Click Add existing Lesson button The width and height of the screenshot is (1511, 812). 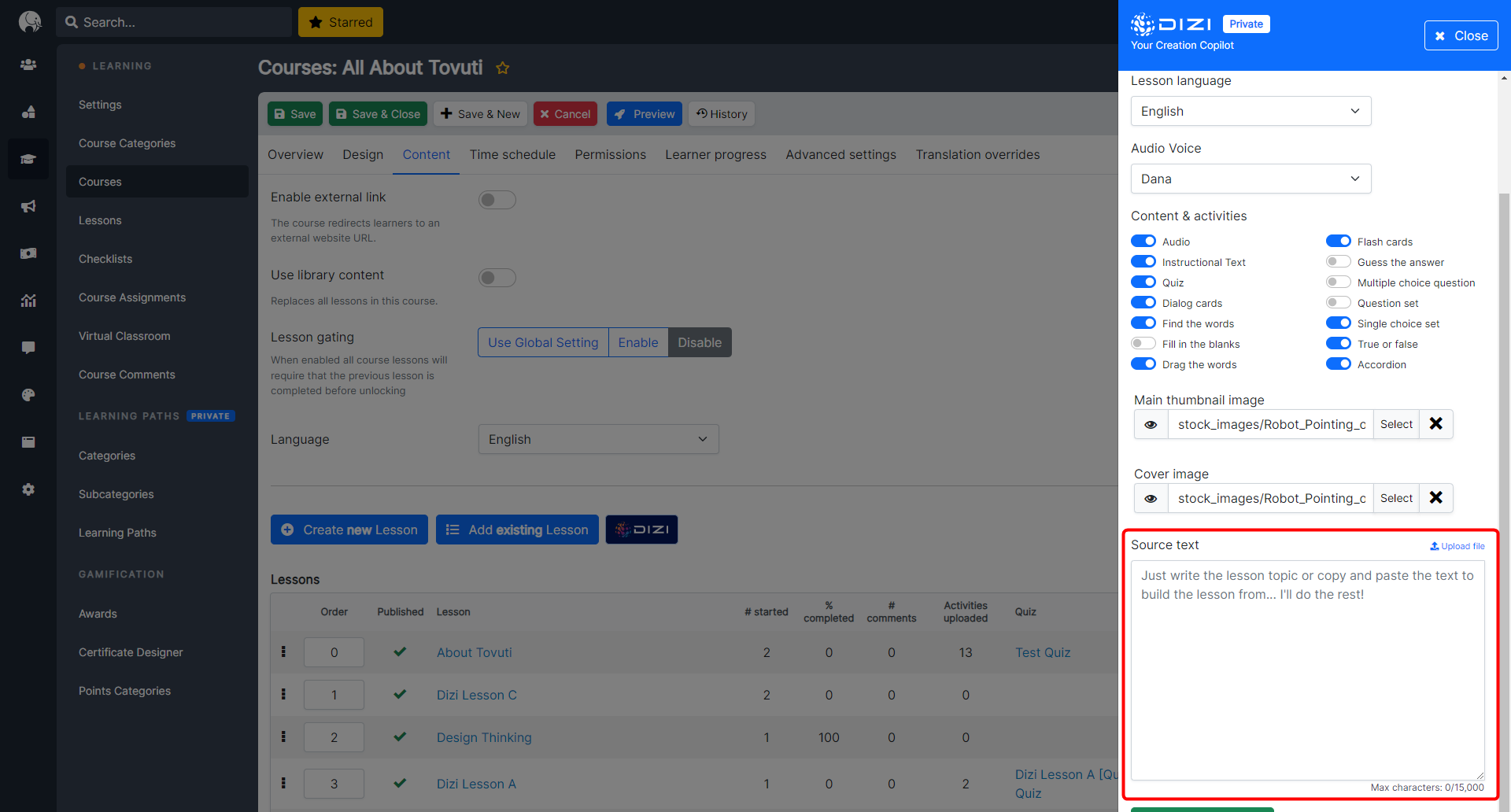[517, 530]
